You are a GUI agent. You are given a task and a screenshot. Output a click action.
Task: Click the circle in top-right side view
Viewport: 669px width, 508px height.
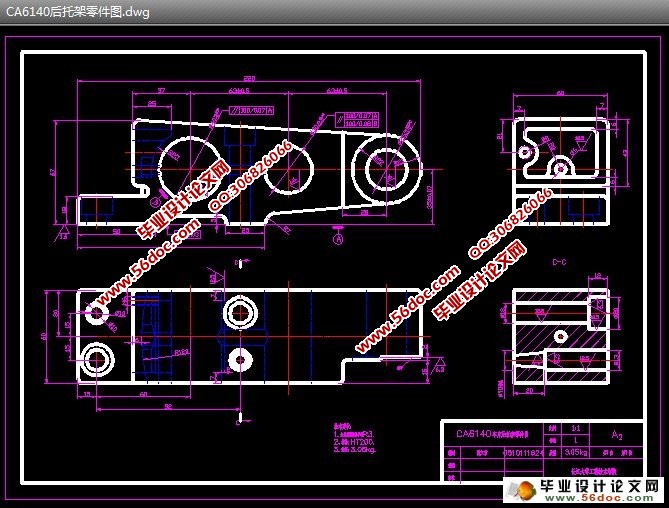point(562,166)
